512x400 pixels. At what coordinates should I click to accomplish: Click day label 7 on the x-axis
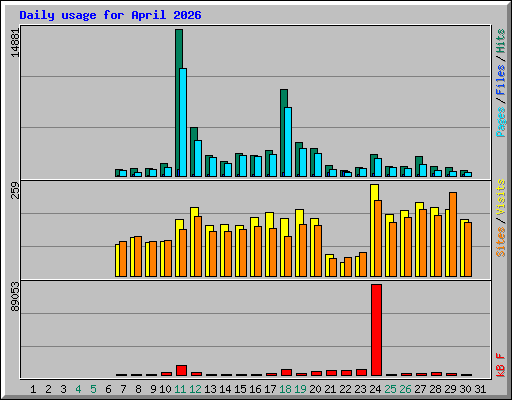[x=123, y=389]
